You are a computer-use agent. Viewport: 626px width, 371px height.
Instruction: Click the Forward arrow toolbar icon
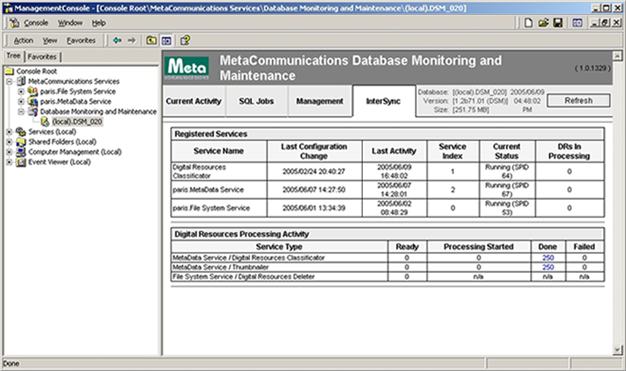click(131, 40)
